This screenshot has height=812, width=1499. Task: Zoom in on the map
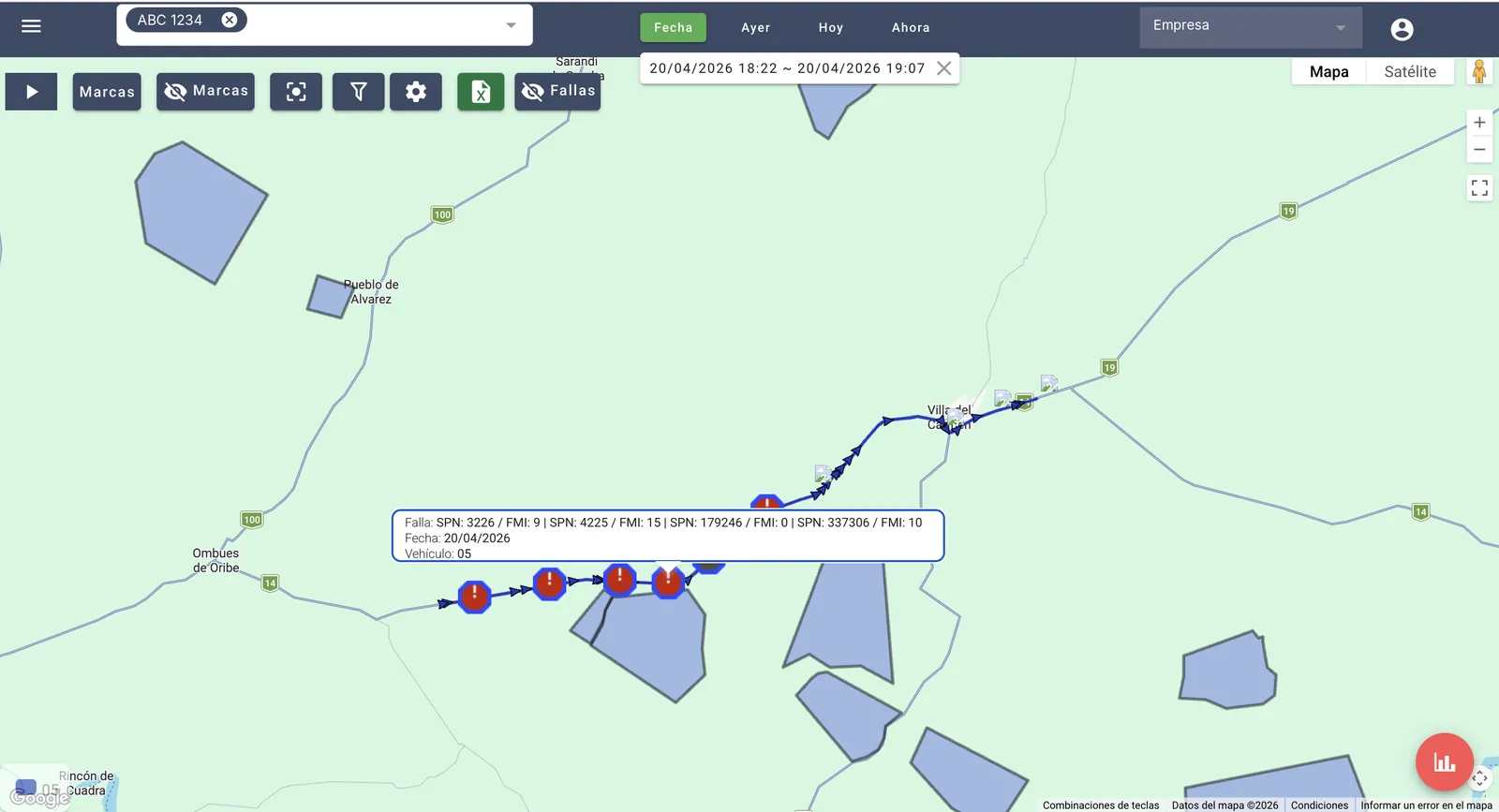(x=1479, y=123)
